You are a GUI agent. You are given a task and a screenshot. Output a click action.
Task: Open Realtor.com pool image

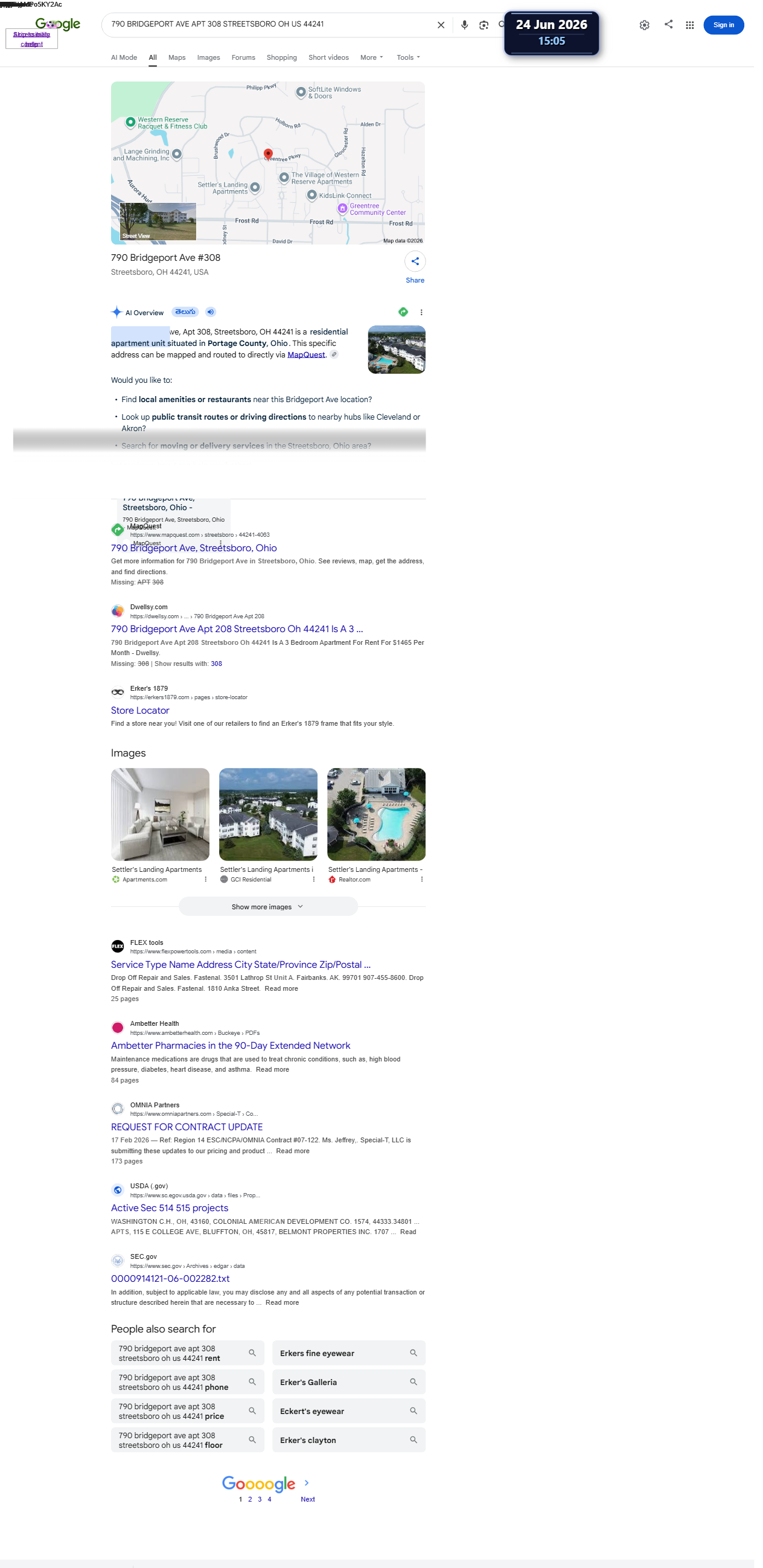coord(380,823)
